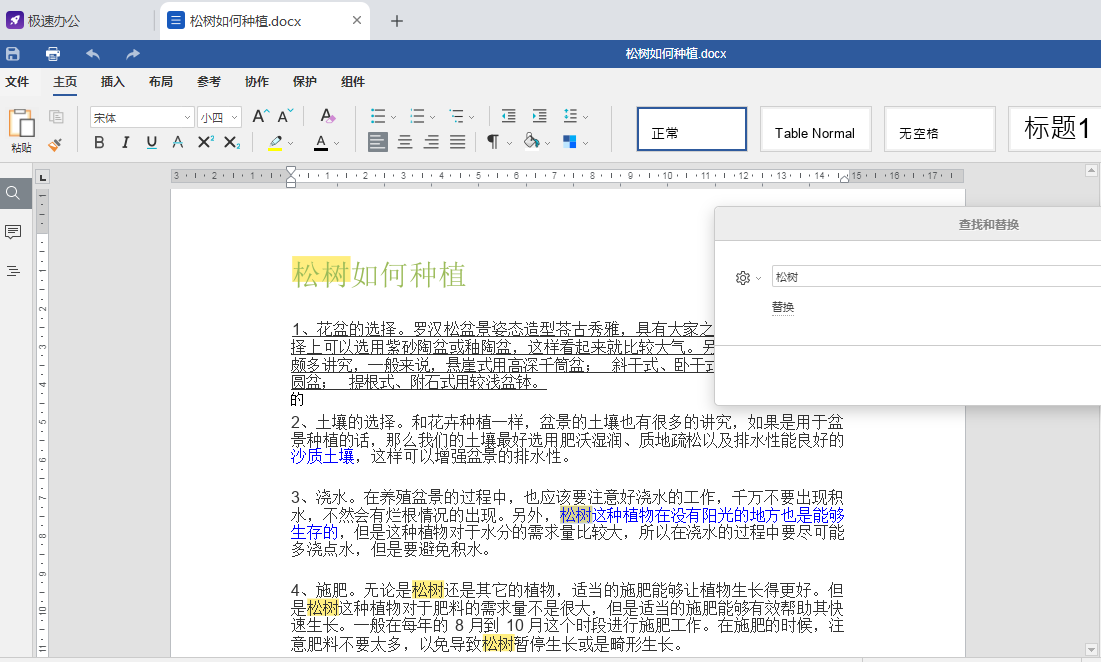Screen dimensions: 1101x662
Task: Open the font color dropdown arrow
Action: click(336, 143)
